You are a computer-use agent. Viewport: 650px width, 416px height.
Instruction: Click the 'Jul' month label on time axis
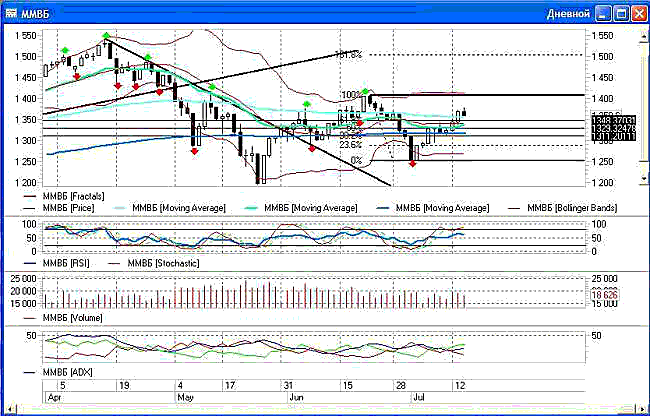tap(419, 398)
